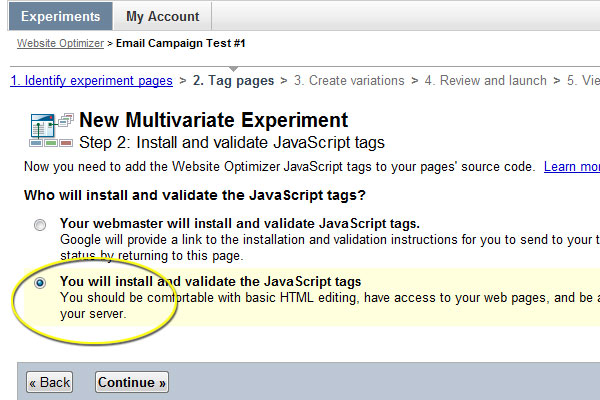Image resolution: width=600 pixels, height=400 pixels.
Task: Open the Experiments tab
Action: [60, 16]
